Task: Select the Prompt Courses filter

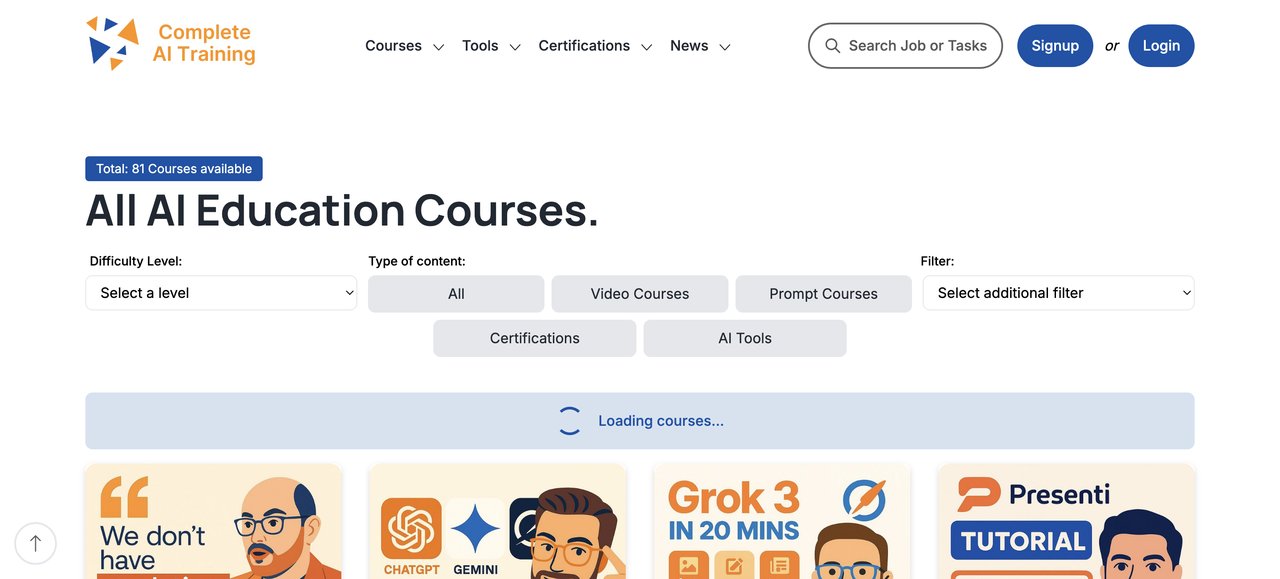Action: tap(823, 294)
